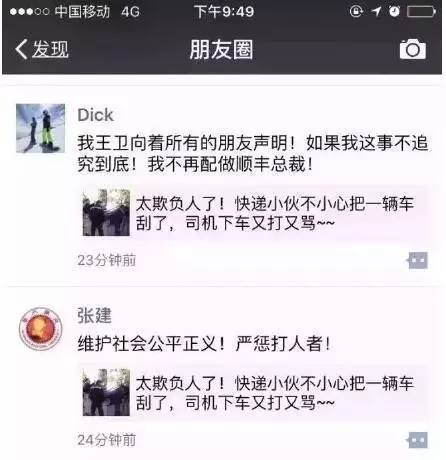Open comment menu on 张建's post
Image resolution: width=446 pixels, height=460 pixels.
coord(417,440)
